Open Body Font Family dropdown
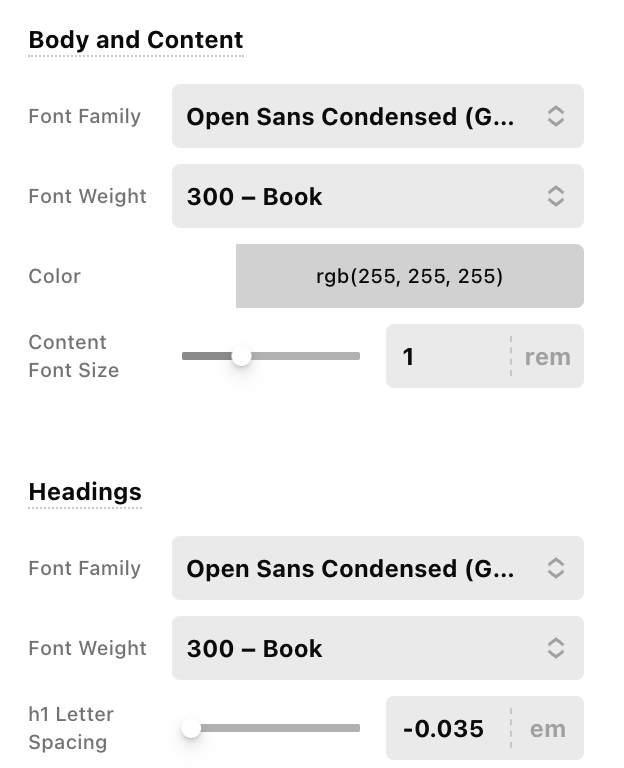Screen dimensions: 624x768 (360, 116)
